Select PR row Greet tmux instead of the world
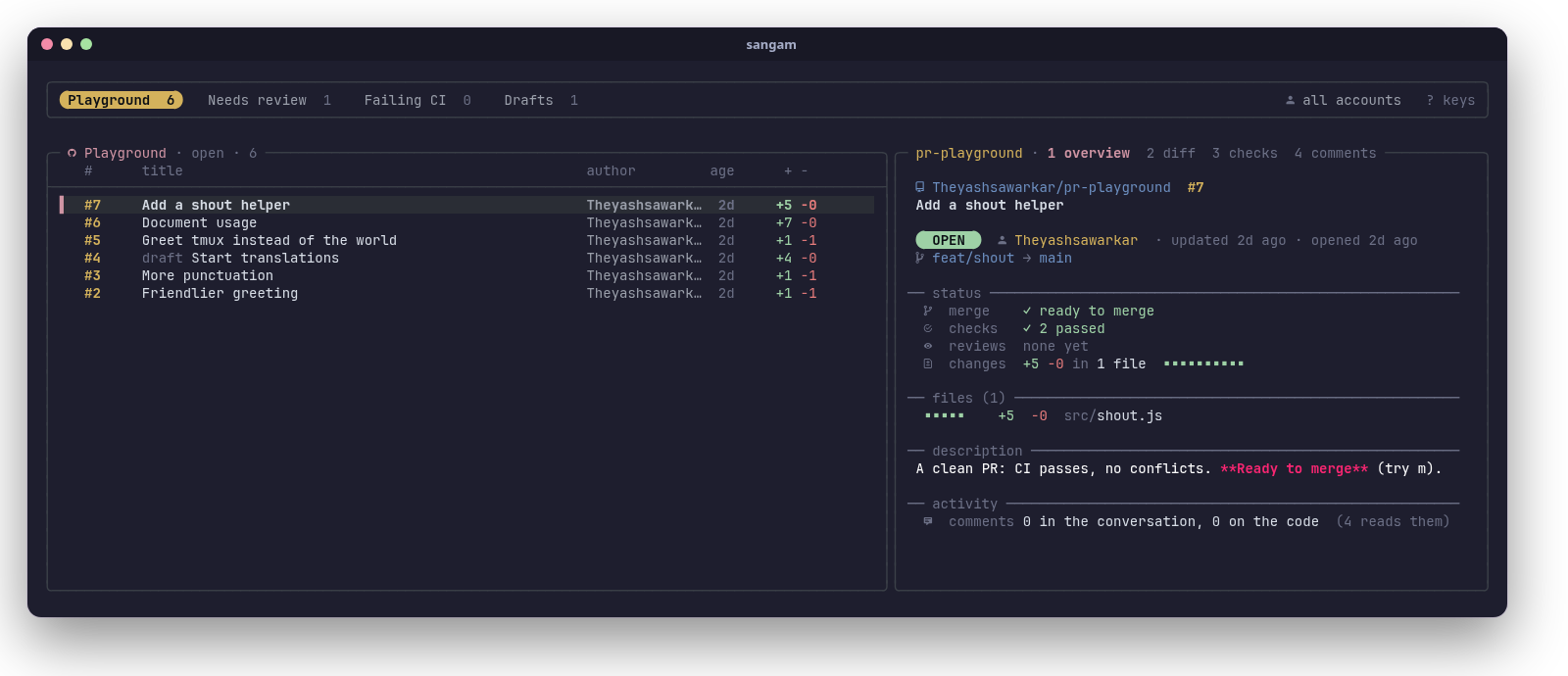1568x676 pixels. [466, 240]
